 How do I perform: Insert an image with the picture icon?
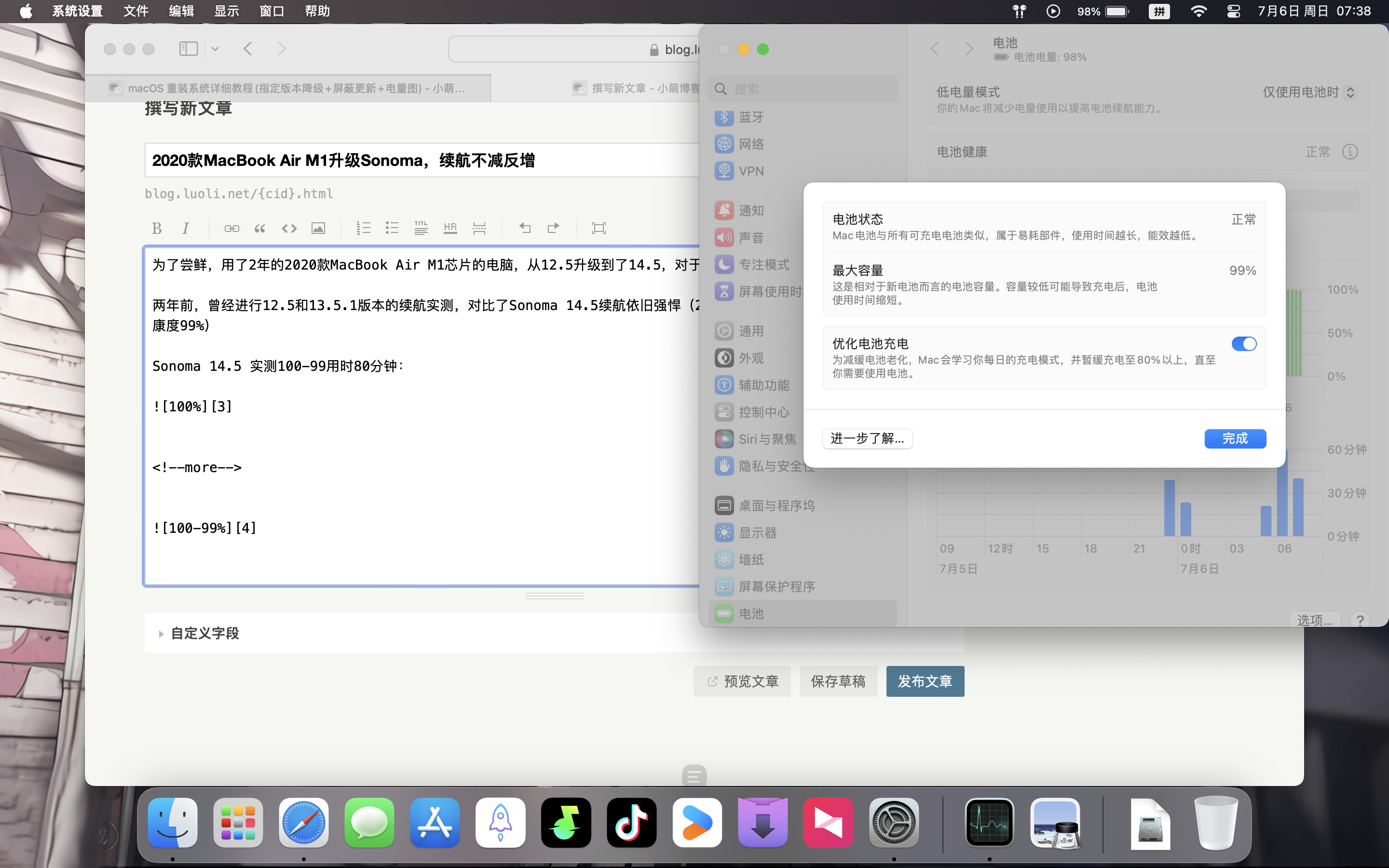point(318,229)
